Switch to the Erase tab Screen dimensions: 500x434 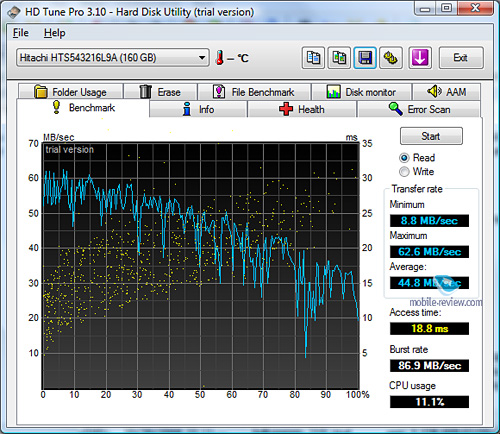coord(160,92)
